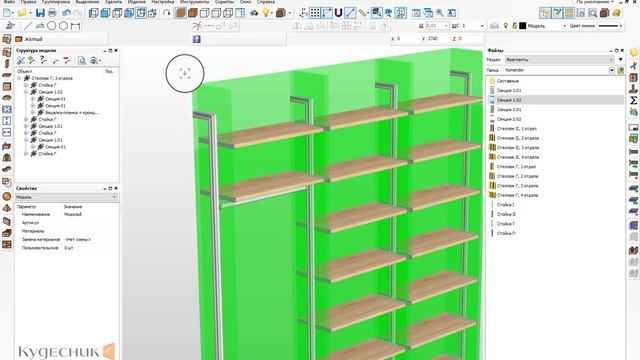Select the hexagon polygon tool
640x360 pixels.
(63, 26)
